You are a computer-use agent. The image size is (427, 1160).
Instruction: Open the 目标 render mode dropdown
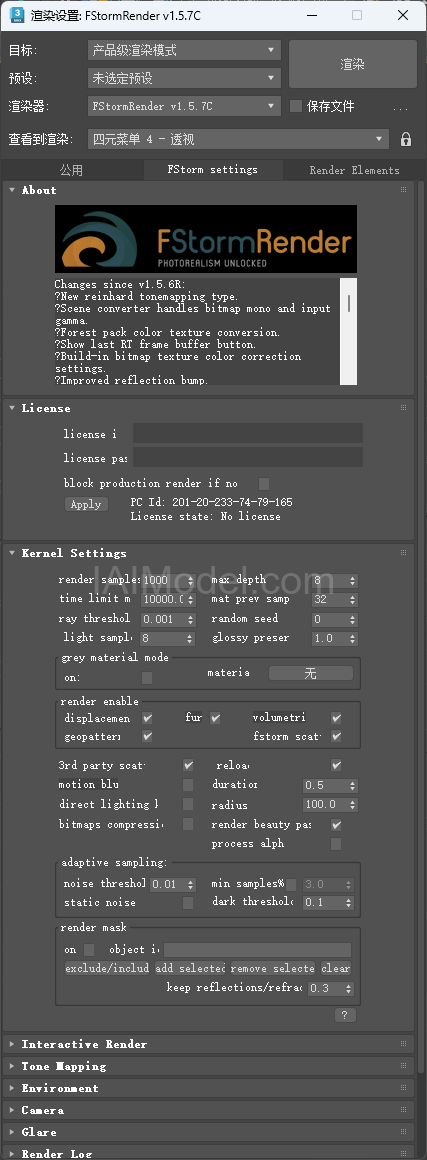184,50
